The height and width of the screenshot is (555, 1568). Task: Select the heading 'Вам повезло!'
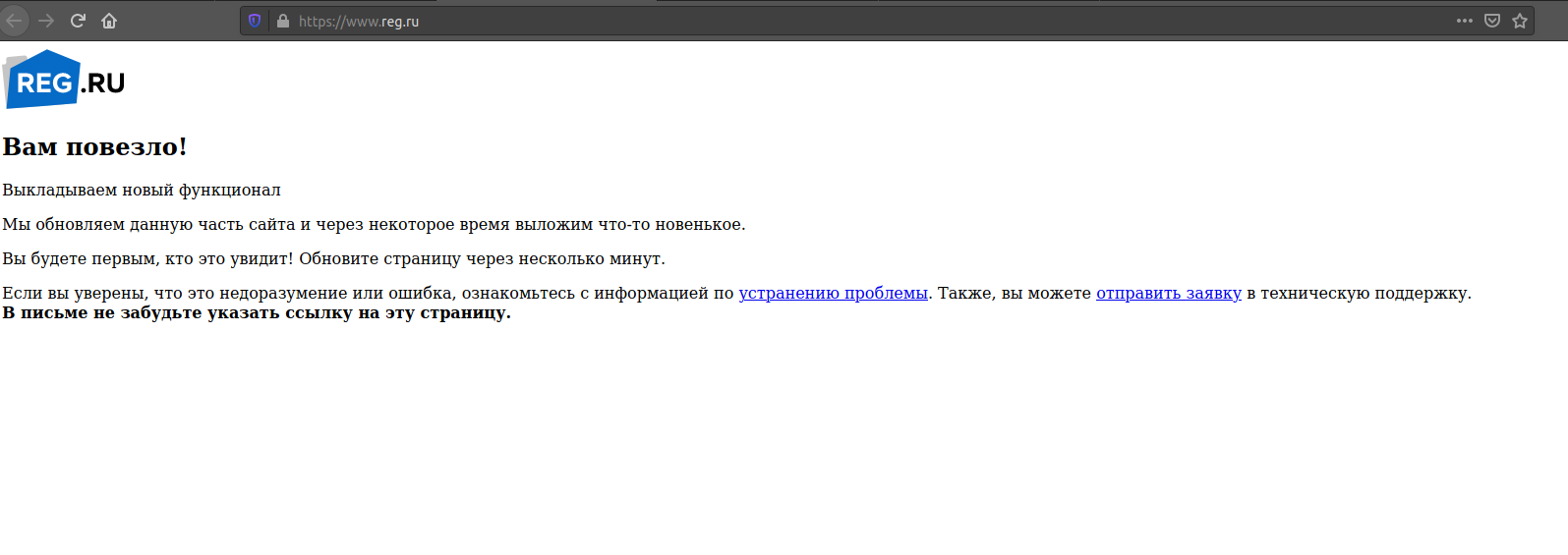(94, 146)
